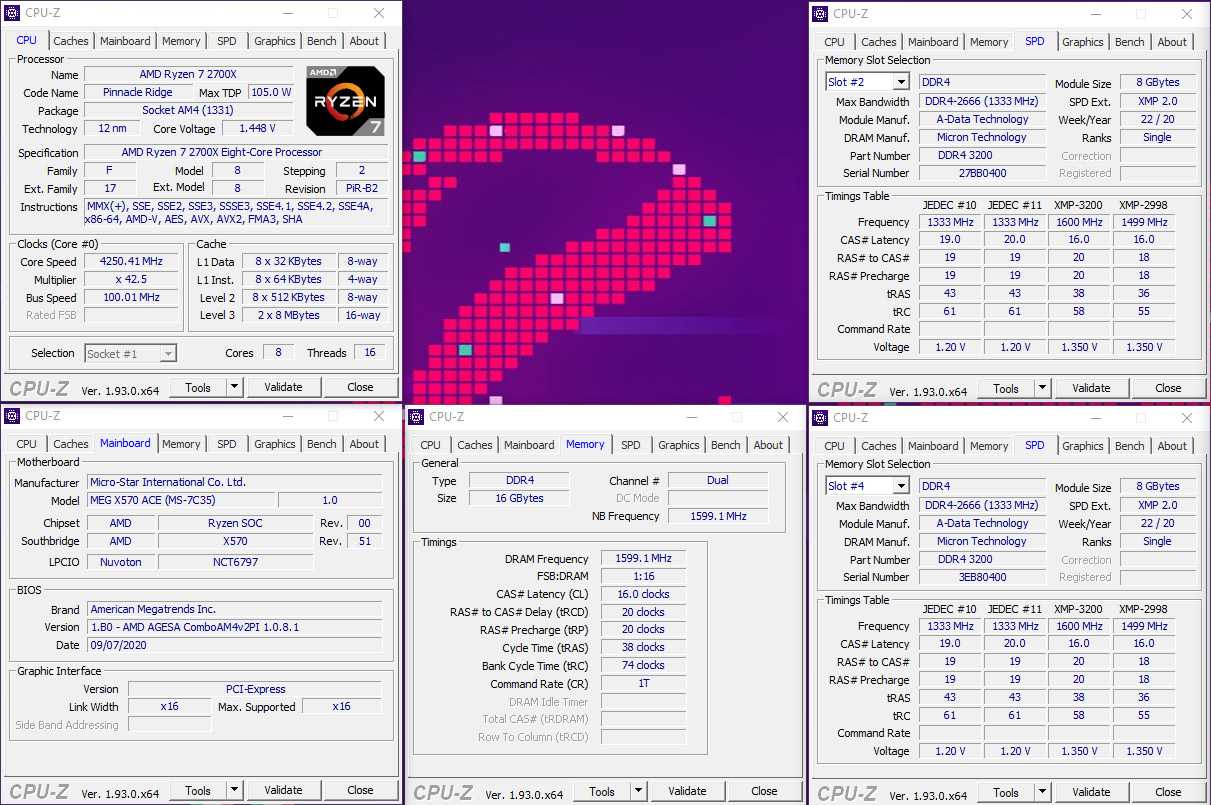Click the Tools button in the Slot #2 SPD window
Screen dimensions: 1211x805
pos(1005,388)
